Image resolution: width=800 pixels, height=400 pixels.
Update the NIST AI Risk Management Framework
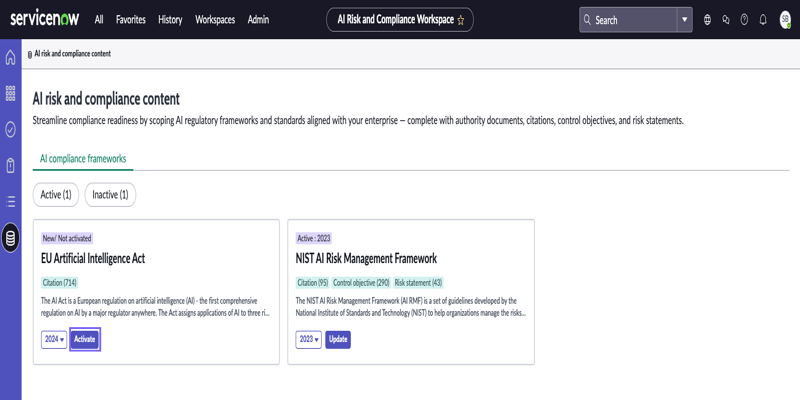(338, 340)
